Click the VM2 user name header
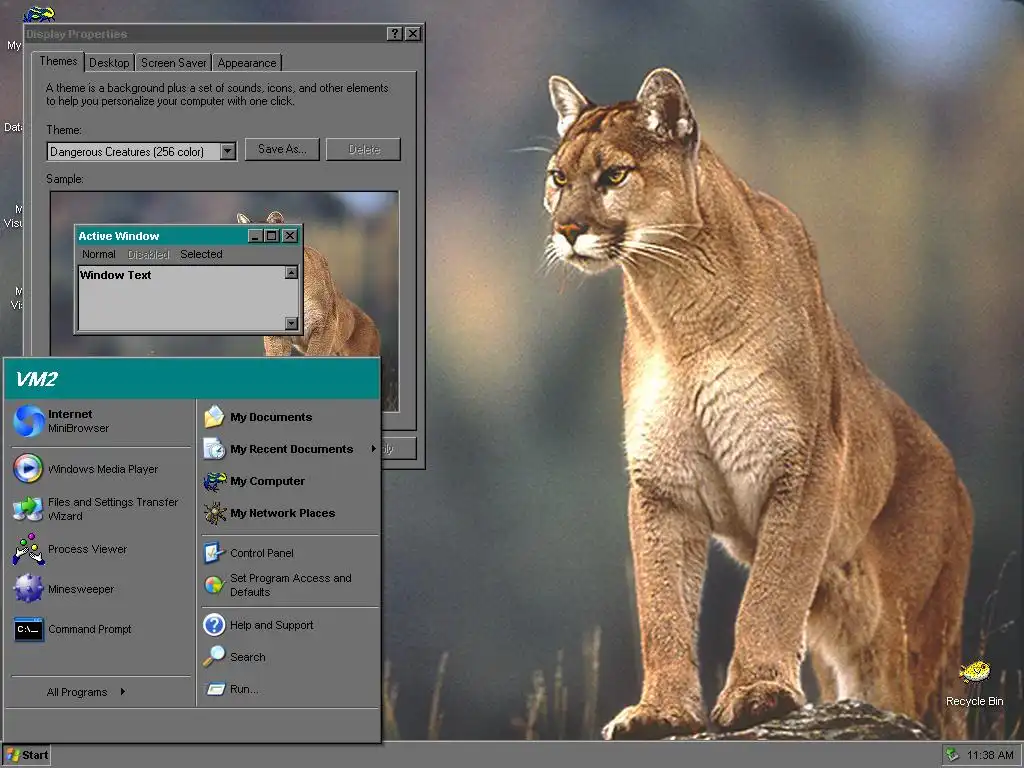The height and width of the screenshot is (768, 1024). click(x=37, y=379)
